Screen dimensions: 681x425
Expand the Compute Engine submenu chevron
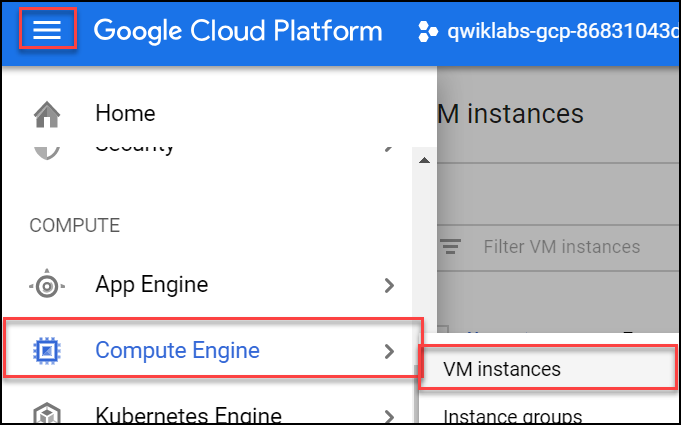click(390, 351)
